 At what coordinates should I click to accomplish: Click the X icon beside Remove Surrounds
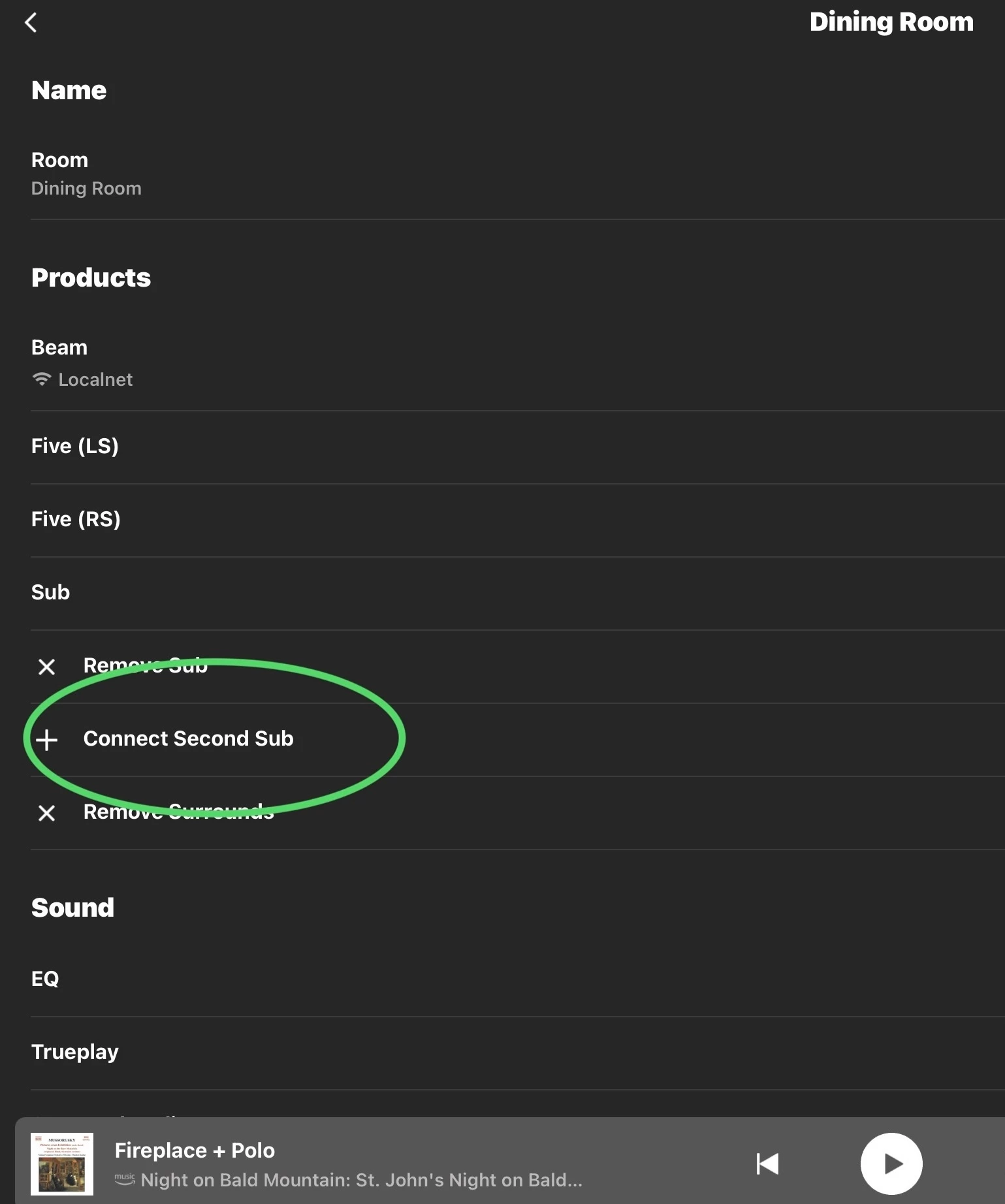coord(46,813)
